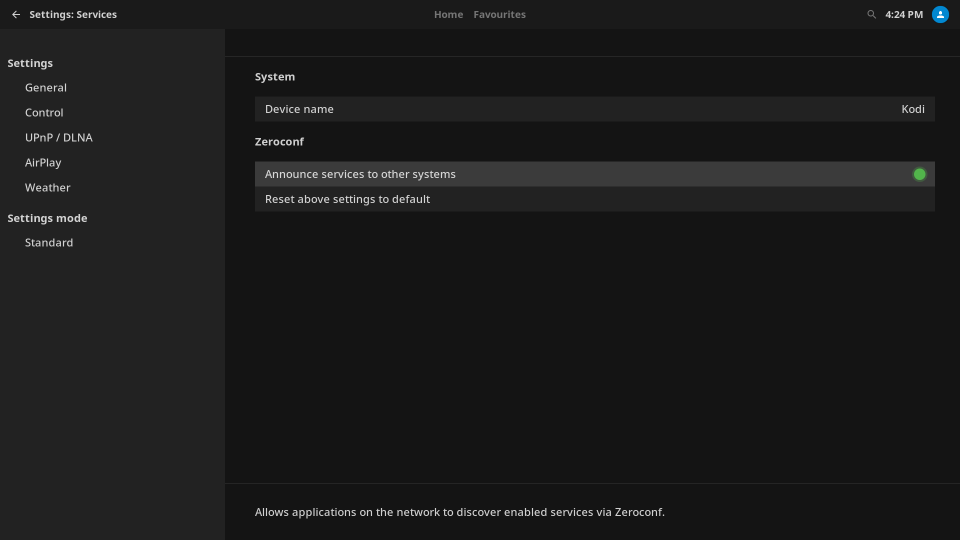Click the System section heading

click(x=275, y=77)
